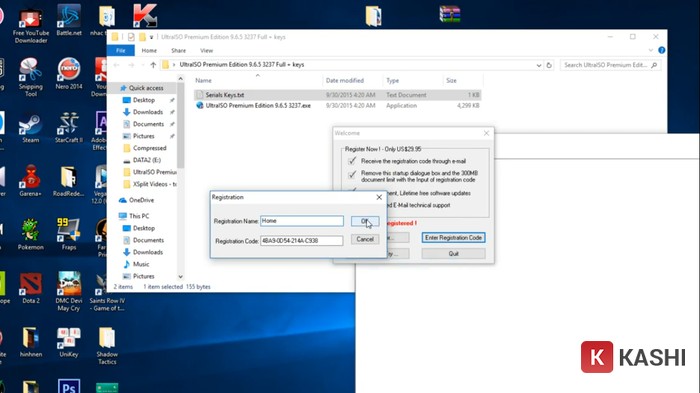Viewport: 700px width, 393px height.
Task: Select Compressed folder in navigation pane
Action: pos(149,148)
